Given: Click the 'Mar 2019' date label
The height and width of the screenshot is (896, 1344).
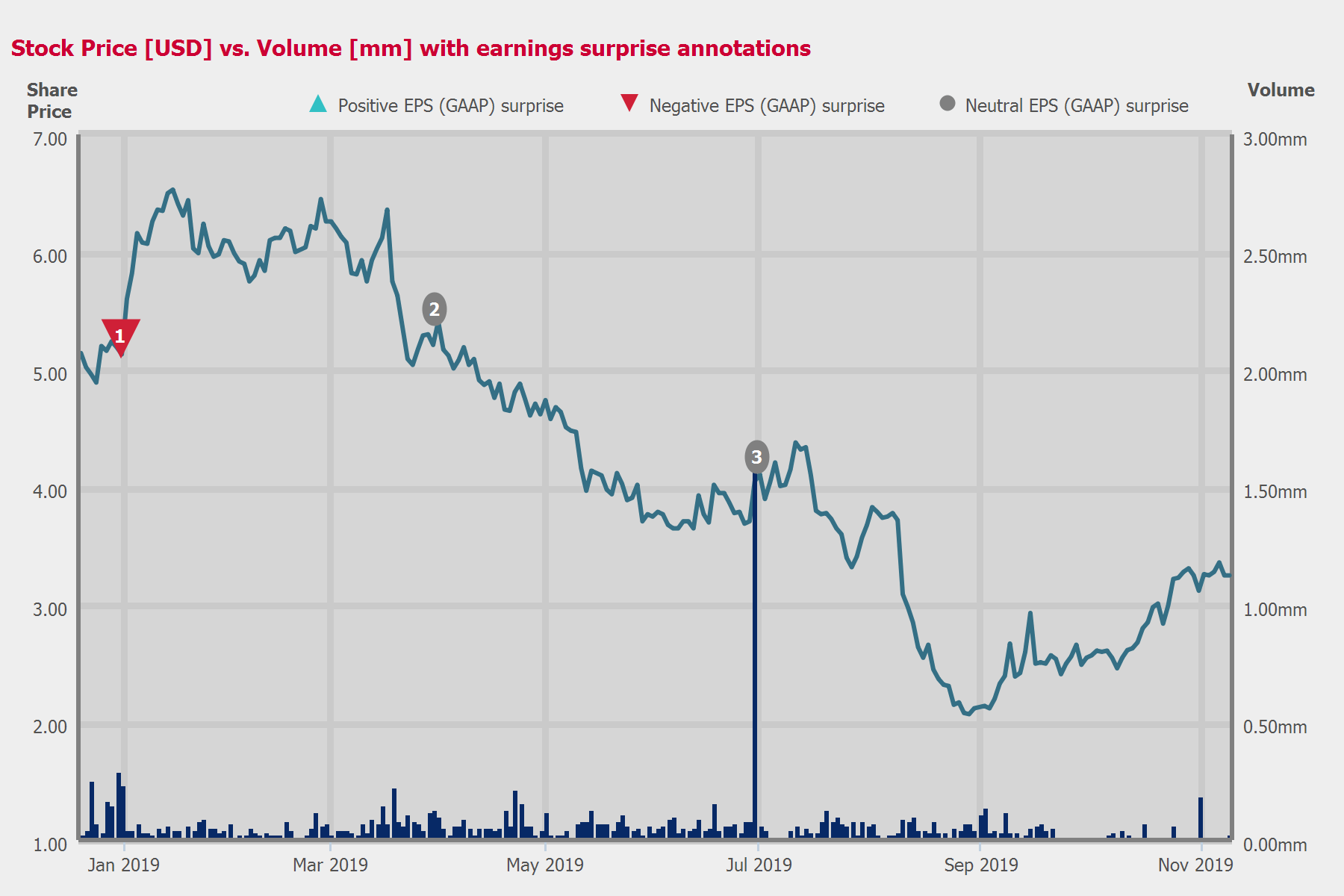Looking at the screenshot, I should tap(330, 865).
